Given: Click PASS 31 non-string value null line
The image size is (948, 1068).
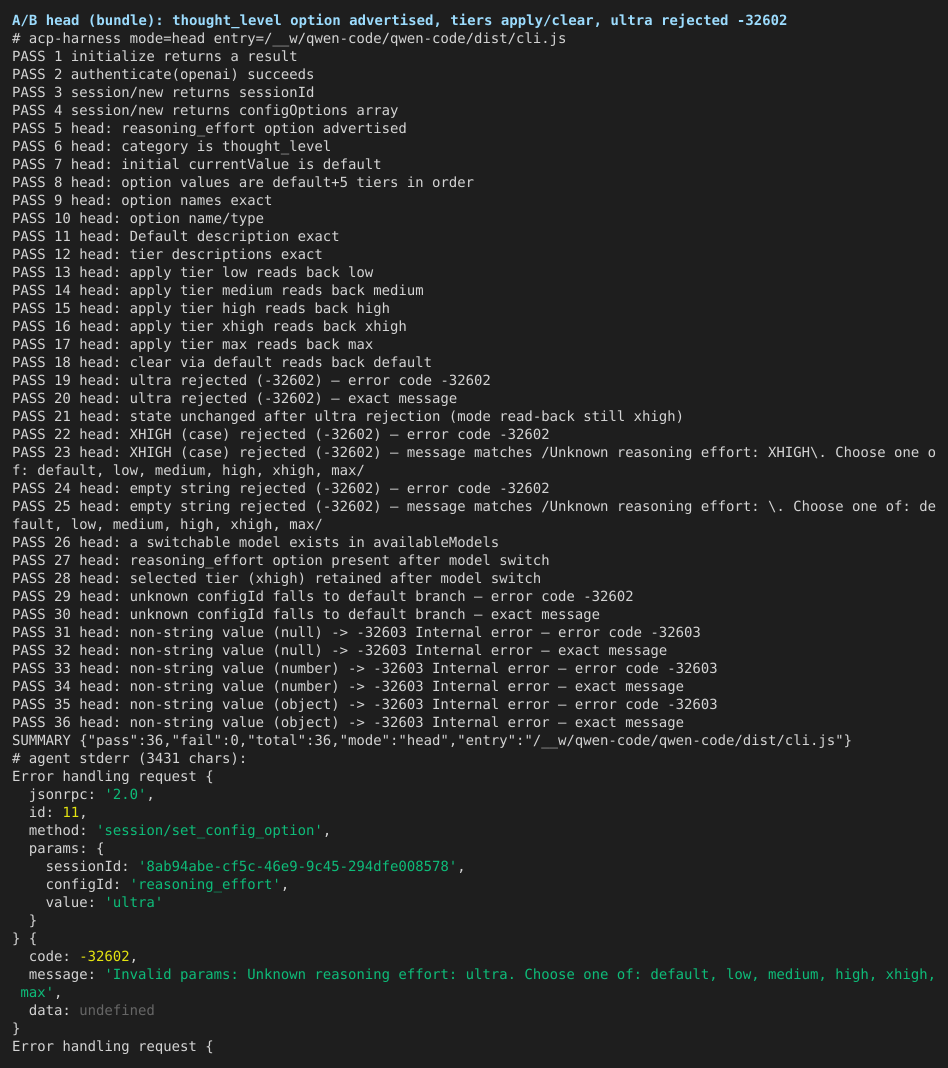Looking at the screenshot, I should 356,632.
